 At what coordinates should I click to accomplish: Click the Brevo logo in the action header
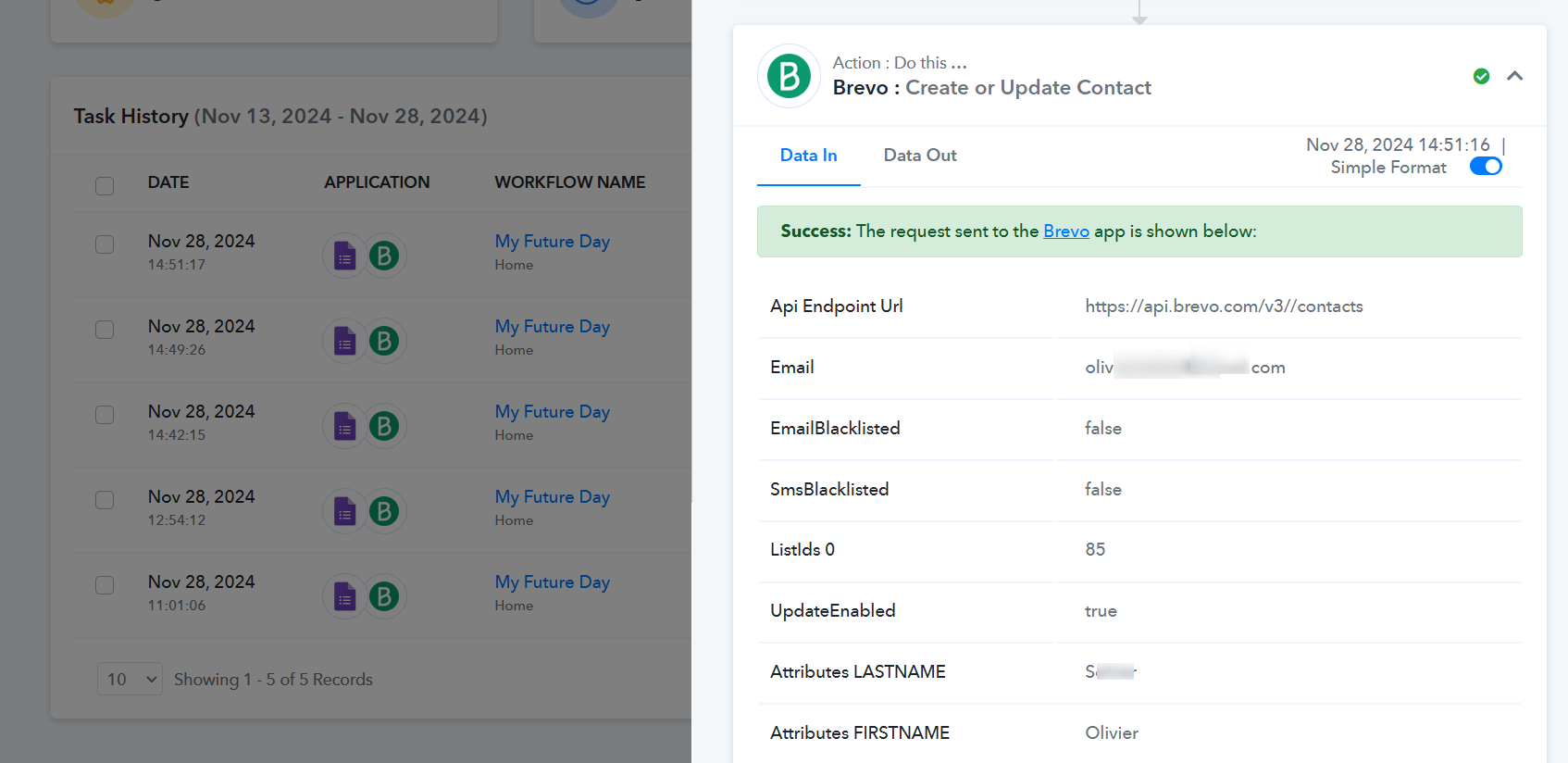(790, 76)
